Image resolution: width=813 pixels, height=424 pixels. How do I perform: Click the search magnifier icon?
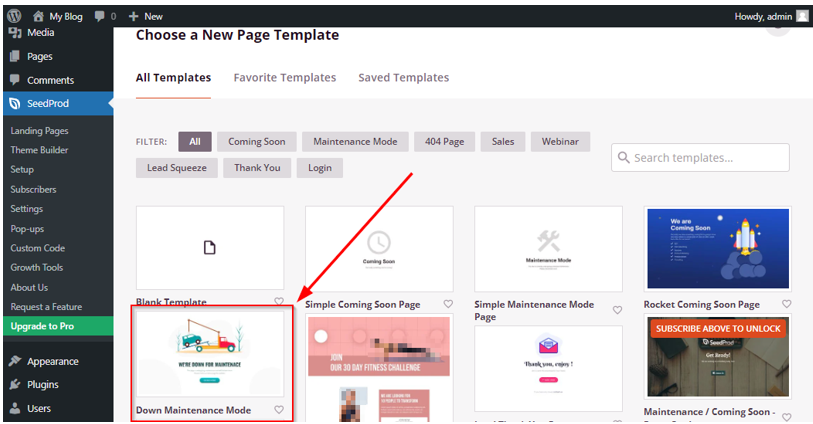(x=624, y=157)
